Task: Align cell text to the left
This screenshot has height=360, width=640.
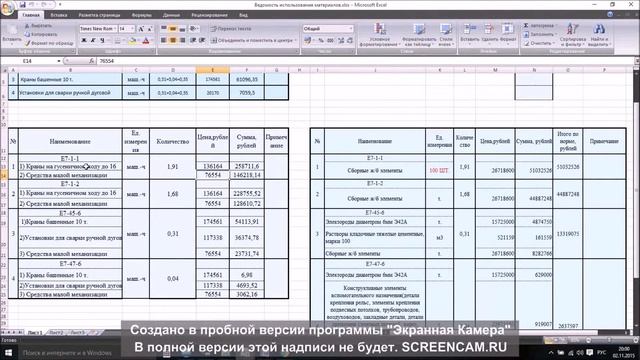Action: pos(164,40)
